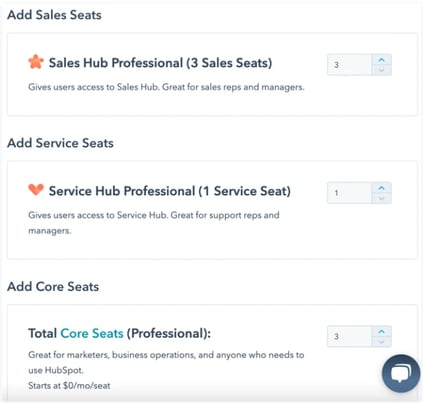Click the orange Service Hub heart icon
This screenshot has height=403, width=423.
click(36, 190)
